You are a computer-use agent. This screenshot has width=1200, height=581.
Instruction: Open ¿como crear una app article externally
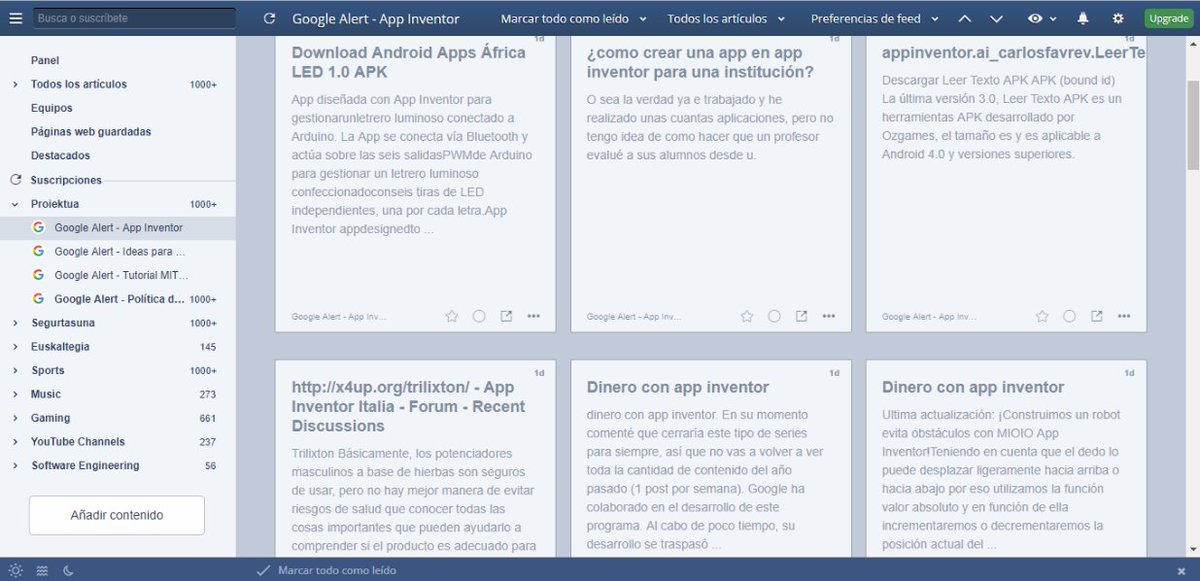(801, 316)
